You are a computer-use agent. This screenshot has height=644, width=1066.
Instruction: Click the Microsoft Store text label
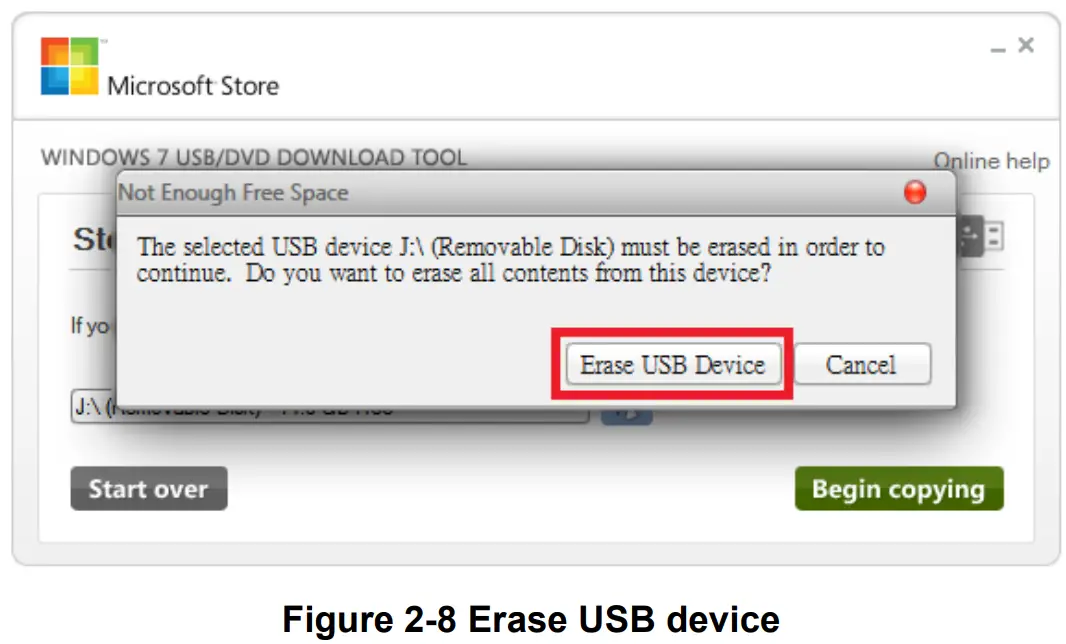point(193,86)
